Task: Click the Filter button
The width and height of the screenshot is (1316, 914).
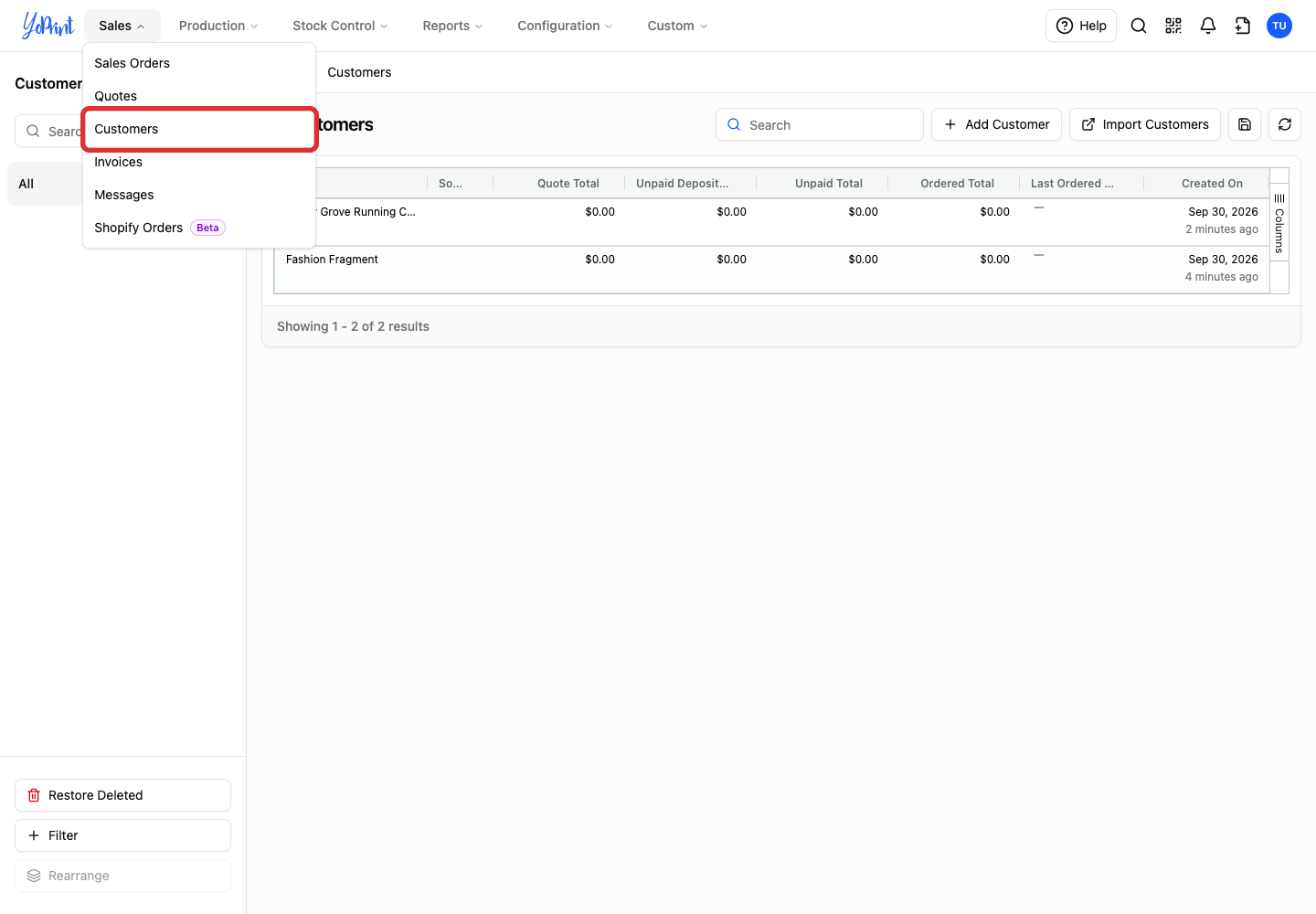Action: tap(122, 835)
